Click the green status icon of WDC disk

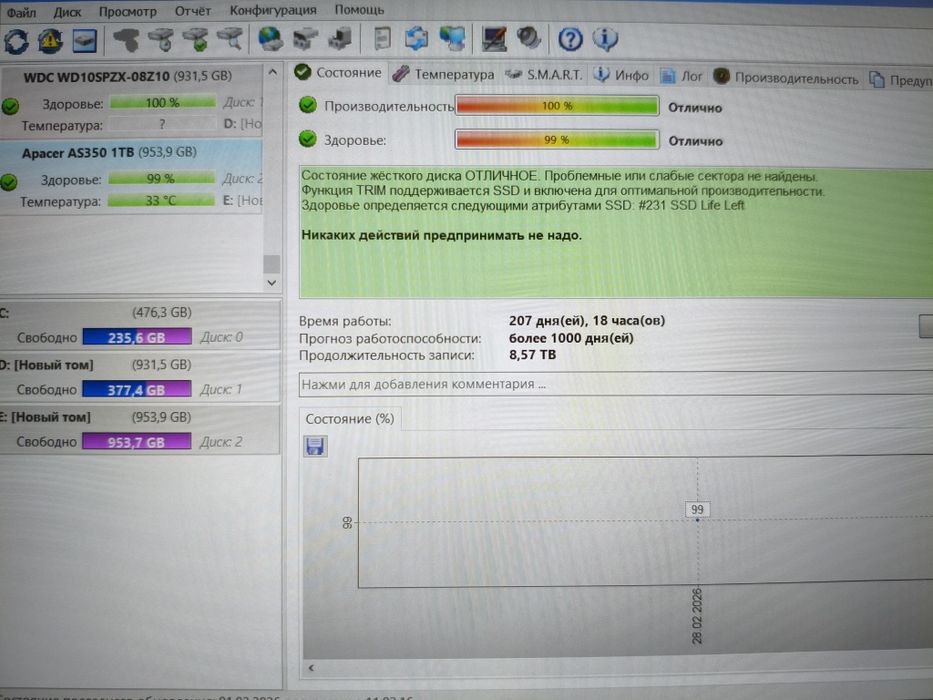(10, 107)
